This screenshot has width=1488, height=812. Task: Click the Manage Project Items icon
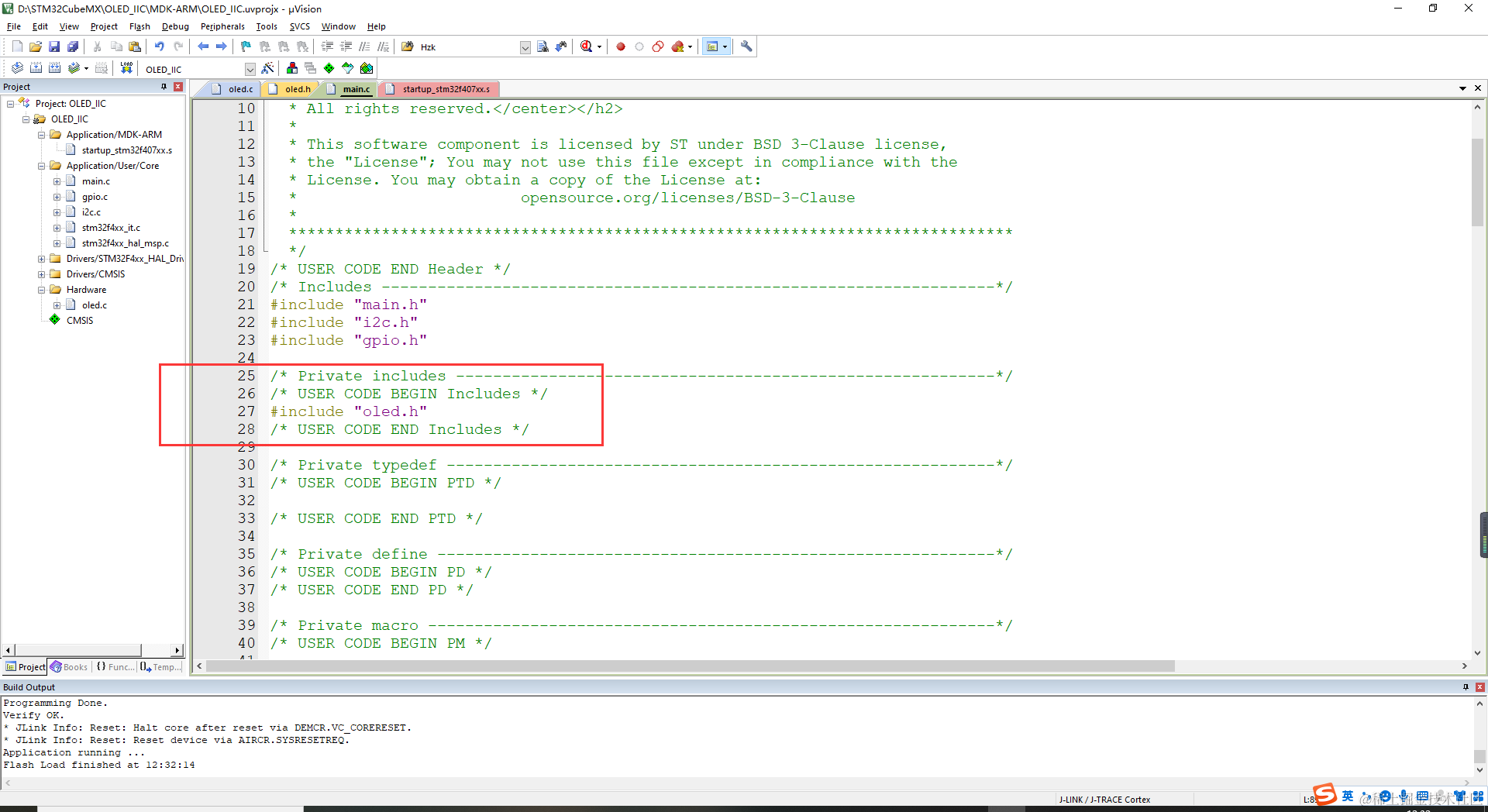pyautogui.click(x=292, y=68)
